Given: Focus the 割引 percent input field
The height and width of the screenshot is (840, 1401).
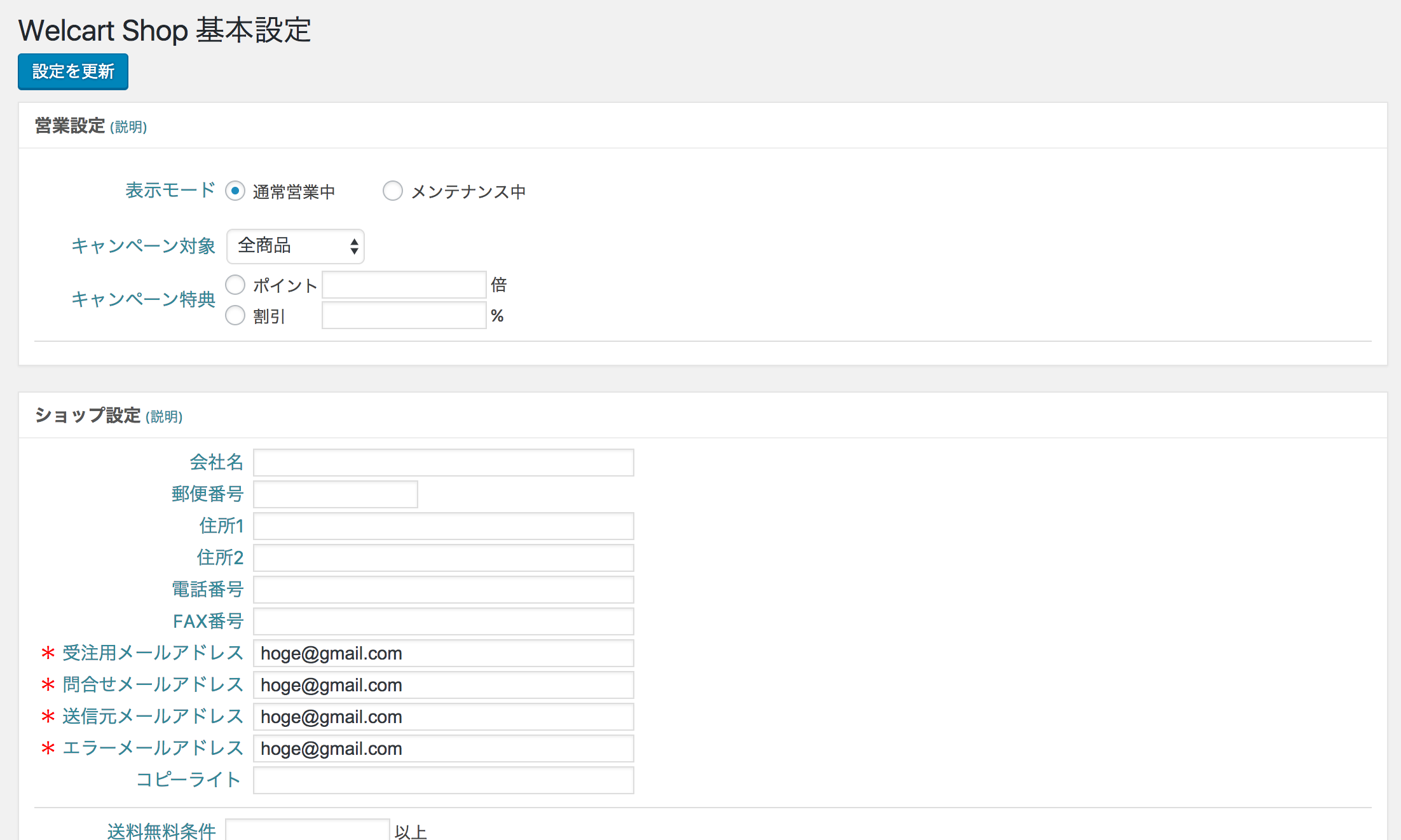Looking at the screenshot, I should [x=404, y=315].
